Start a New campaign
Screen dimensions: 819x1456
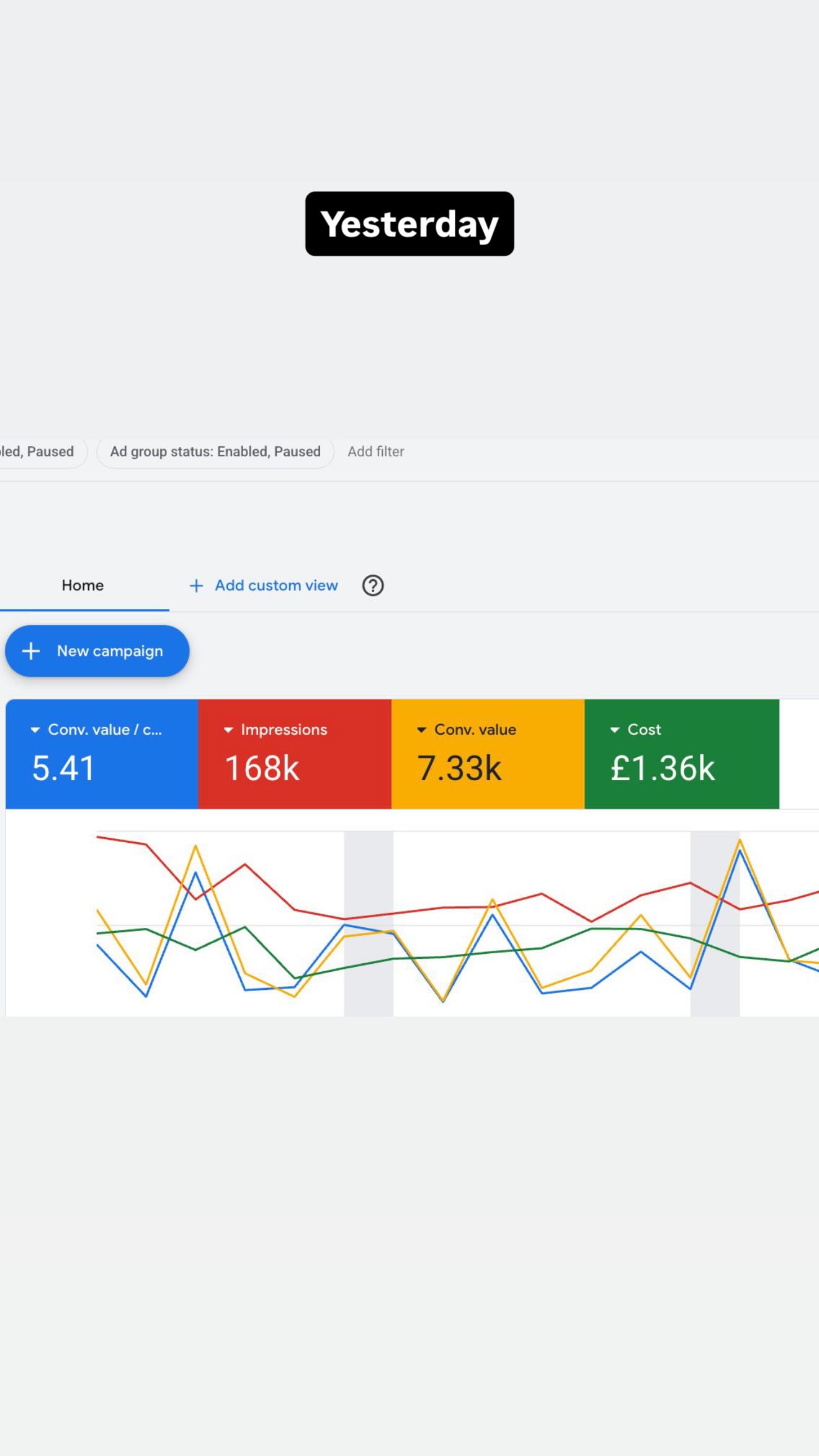97,651
